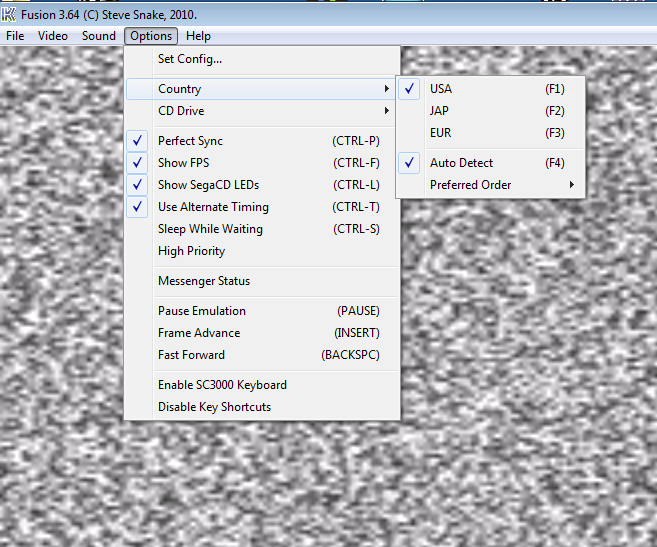Close the Options menu
Image resolution: width=657 pixels, height=547 pixels.
(151, 36)
